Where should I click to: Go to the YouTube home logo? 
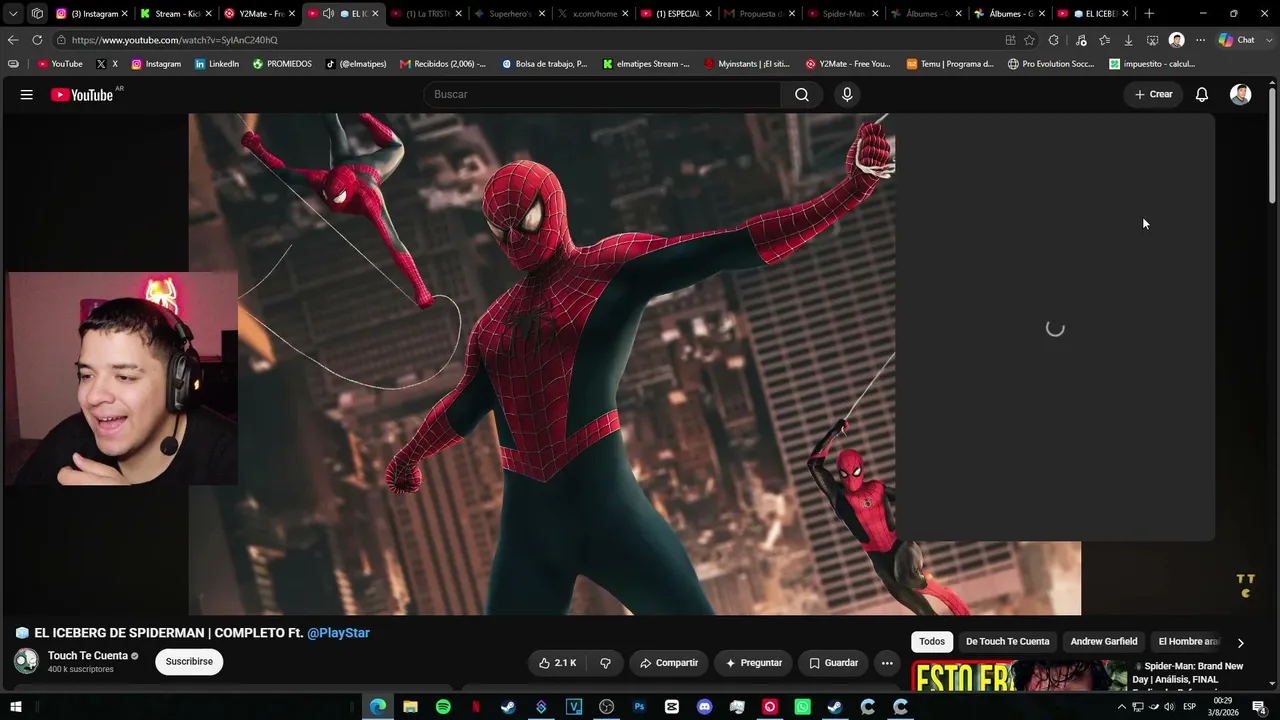[82, 95]
